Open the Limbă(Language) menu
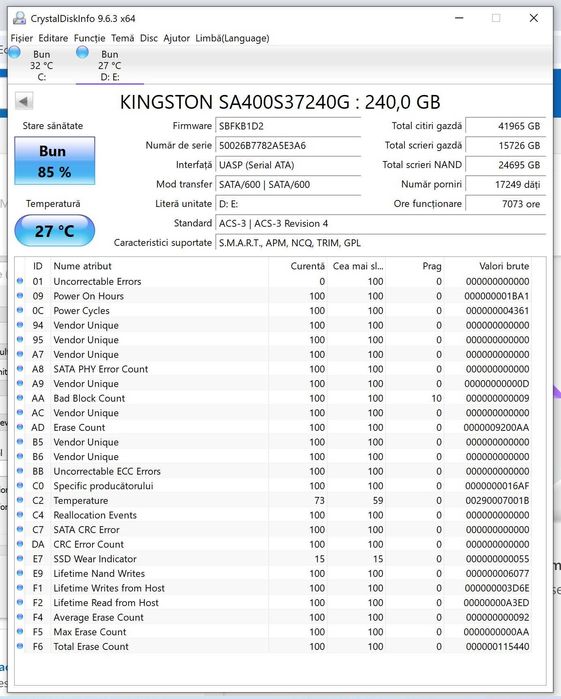The height and width of the screenshot is (699, 561). [232, 38]
